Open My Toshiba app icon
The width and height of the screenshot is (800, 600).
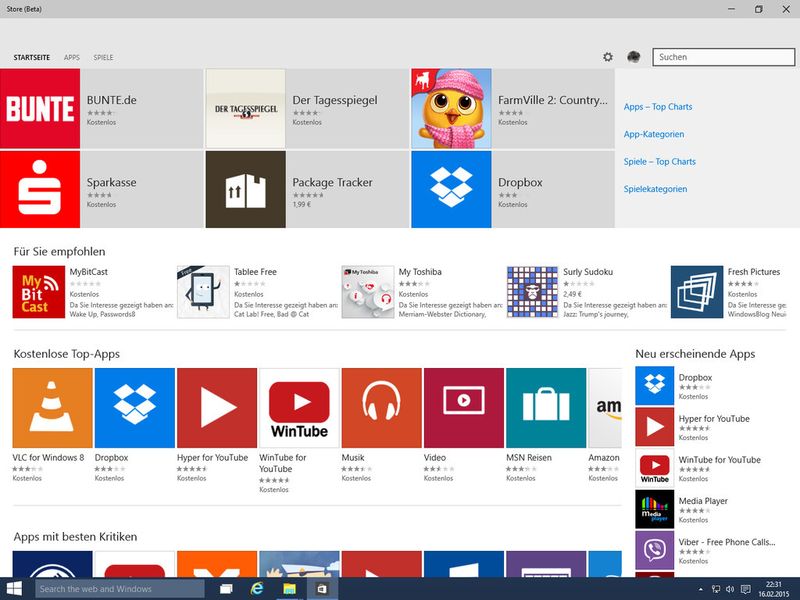point(368,292)
